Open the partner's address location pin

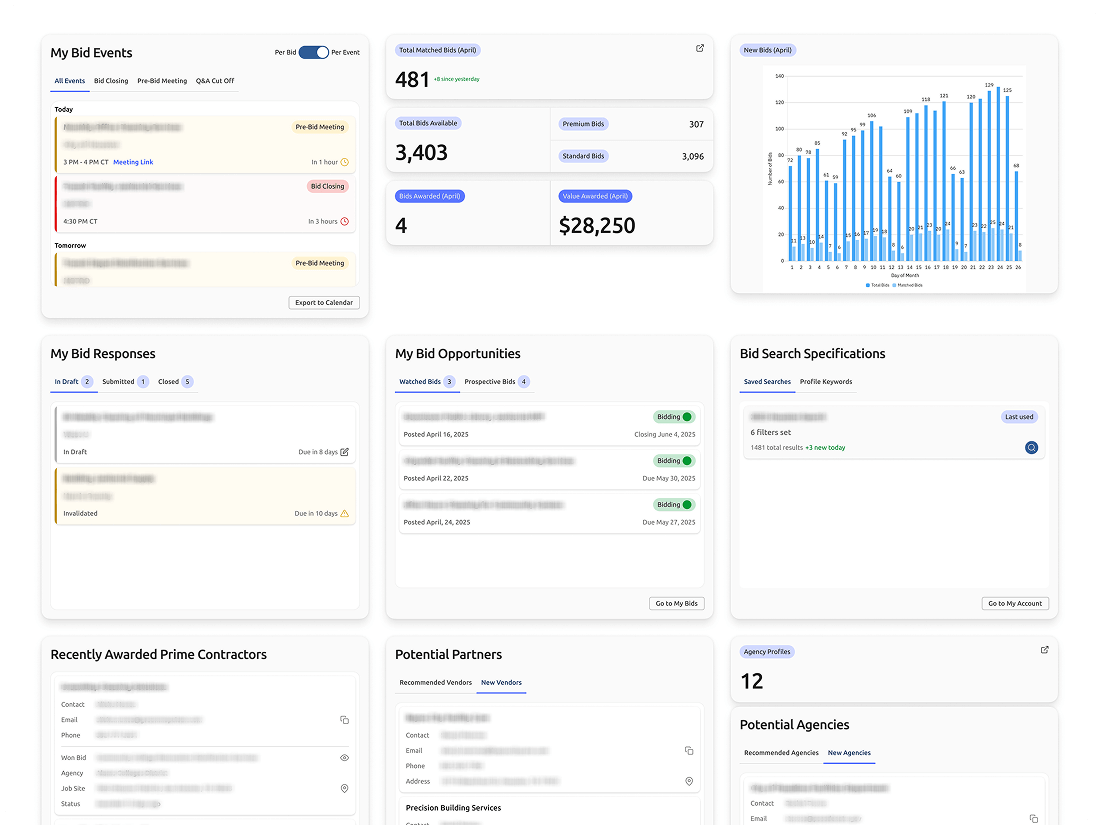click(x=688, y=781)
